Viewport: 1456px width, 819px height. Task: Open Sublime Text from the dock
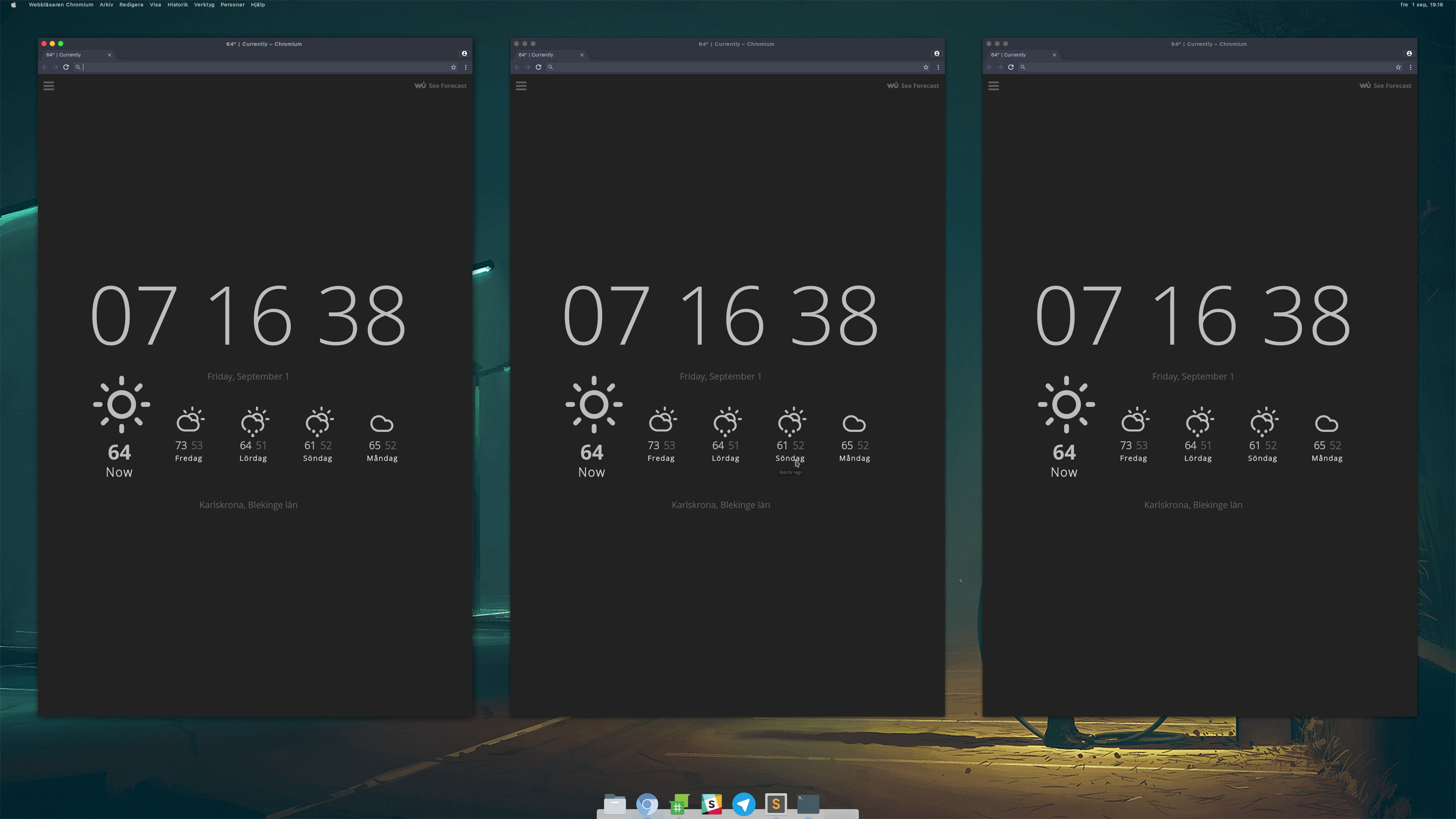pyautogui.click(x=776, y=803)
